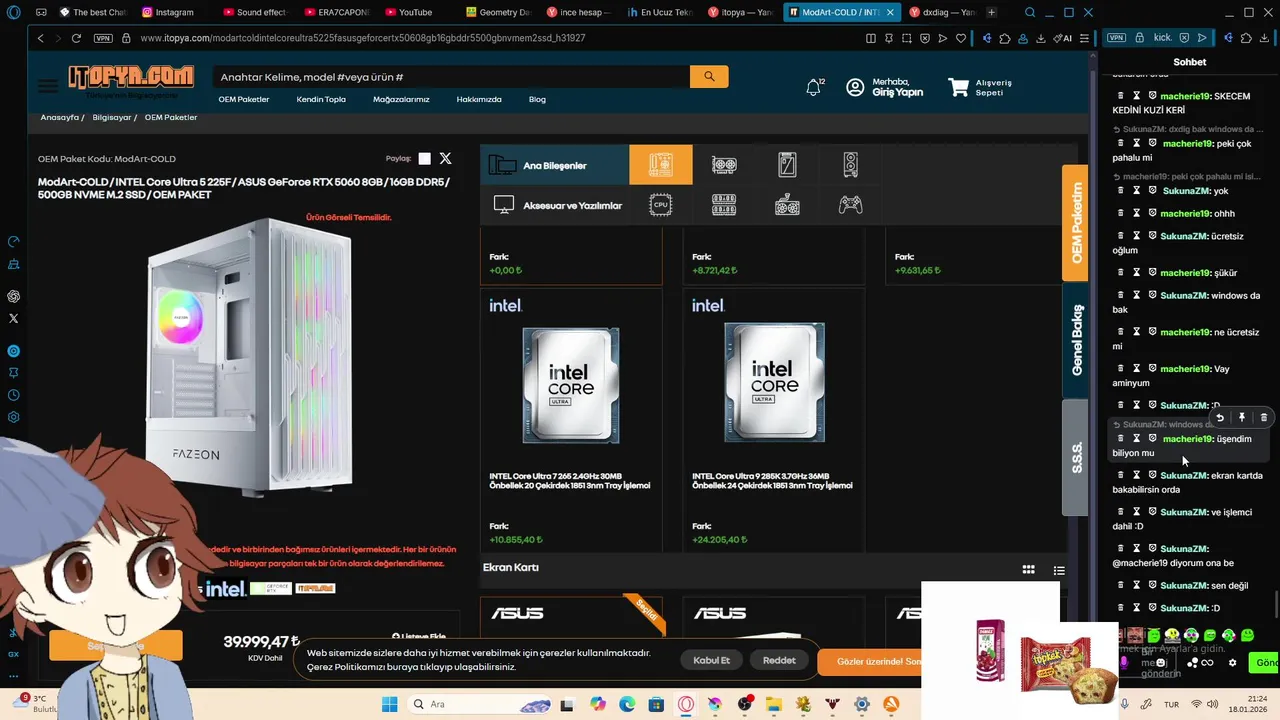Bookmark page with heart icon

(961, 38)
